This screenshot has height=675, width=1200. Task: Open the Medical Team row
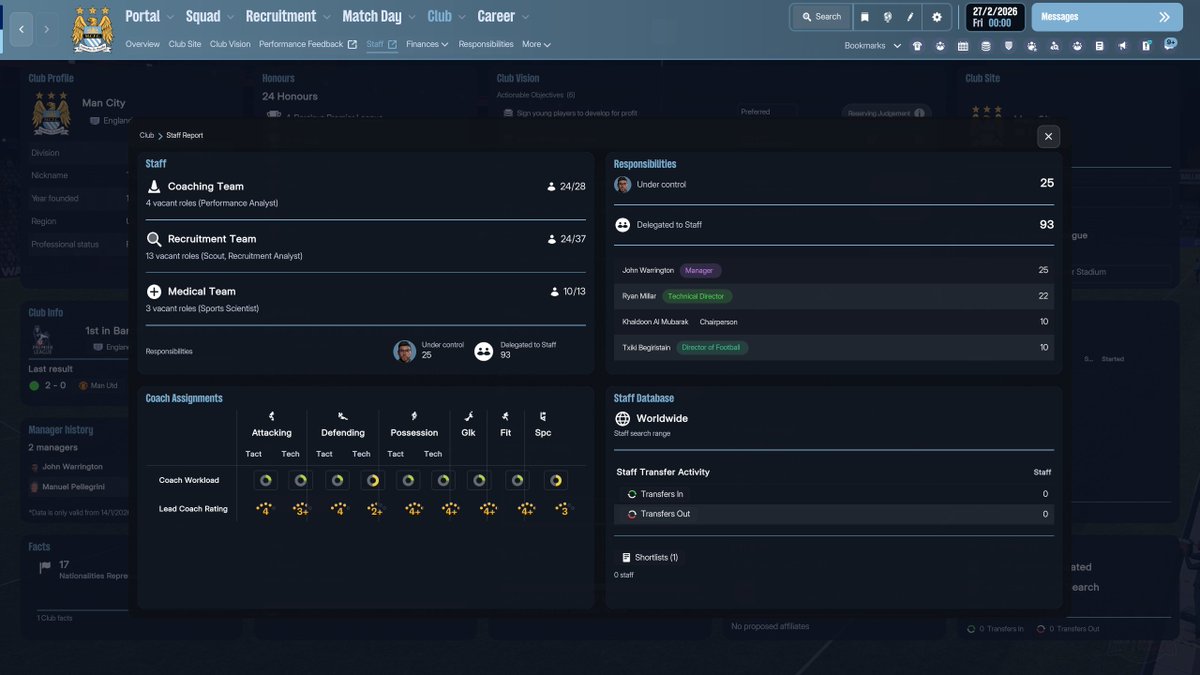click(x=365, y=299)
